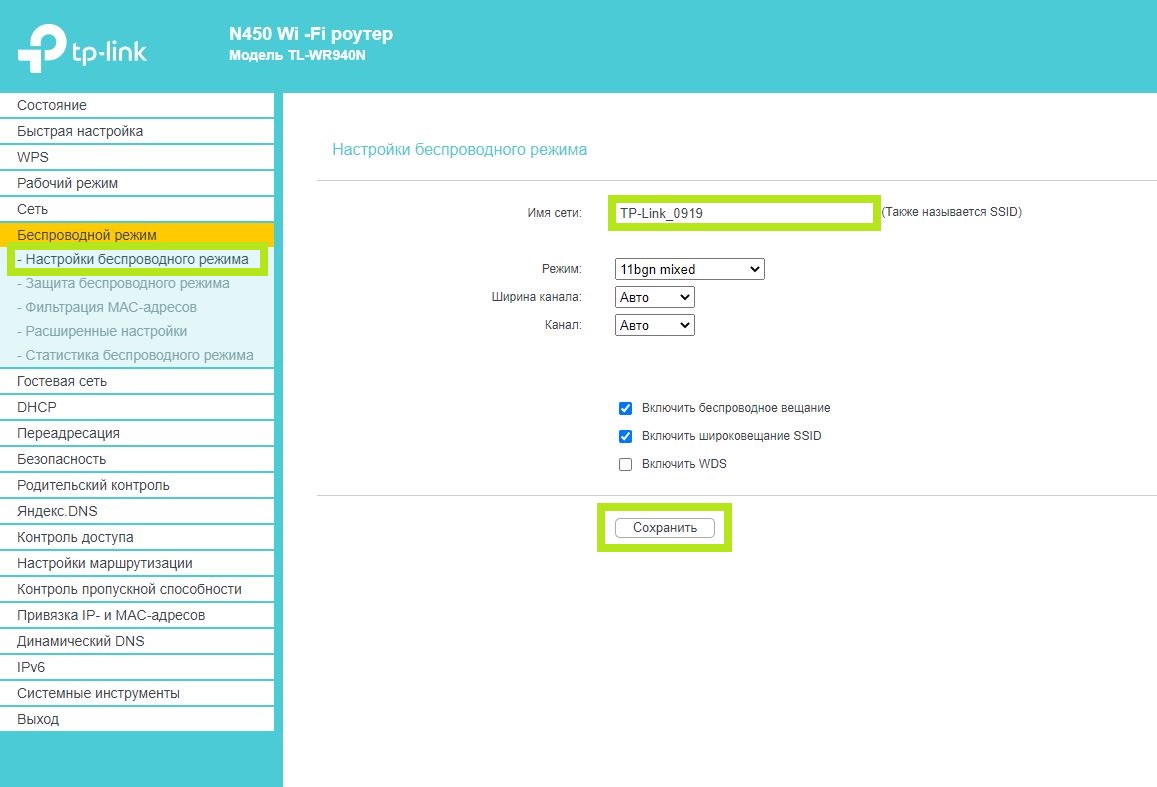Image resolution: width=1157 pixels, height=787 pixels.
Task: Toggle the 'Включить широковещание SSID' checkbox
Action: [x=626, y=436]
